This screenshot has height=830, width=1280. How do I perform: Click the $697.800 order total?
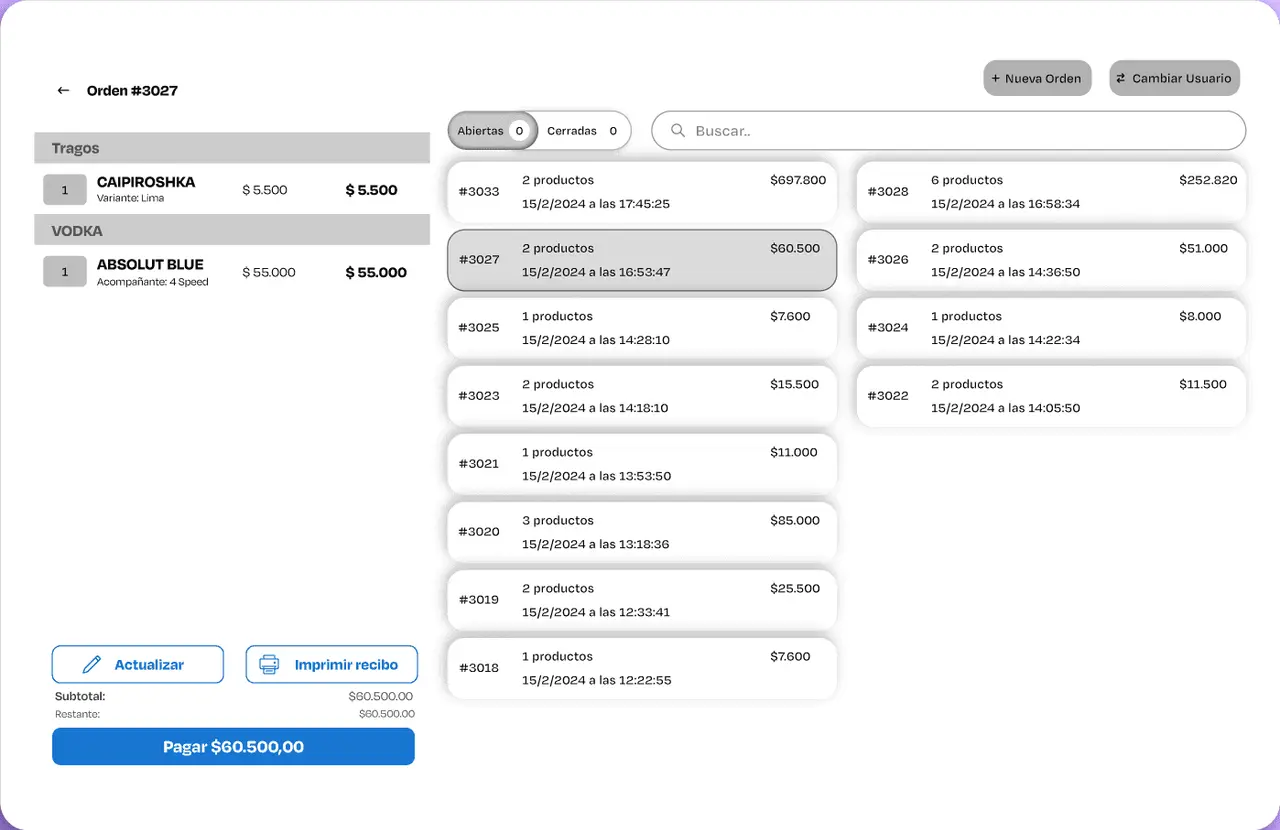click(798, 180)
